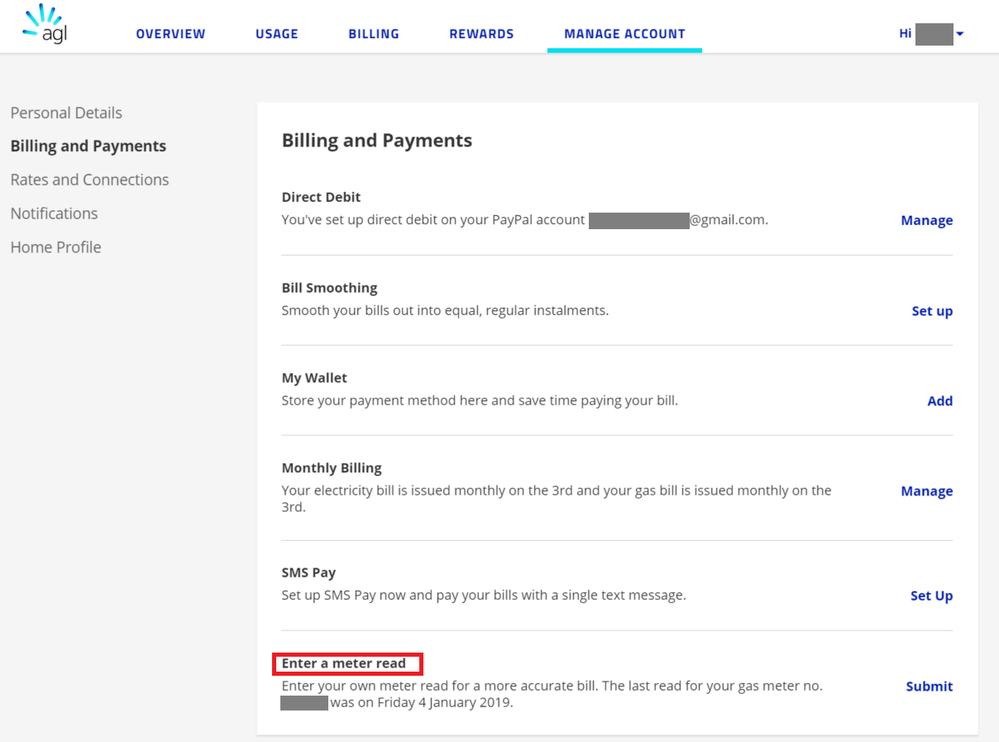999x742 pixels.
Task: Select Billing and Payments in the sidebar
Action: tap(88, 146)
